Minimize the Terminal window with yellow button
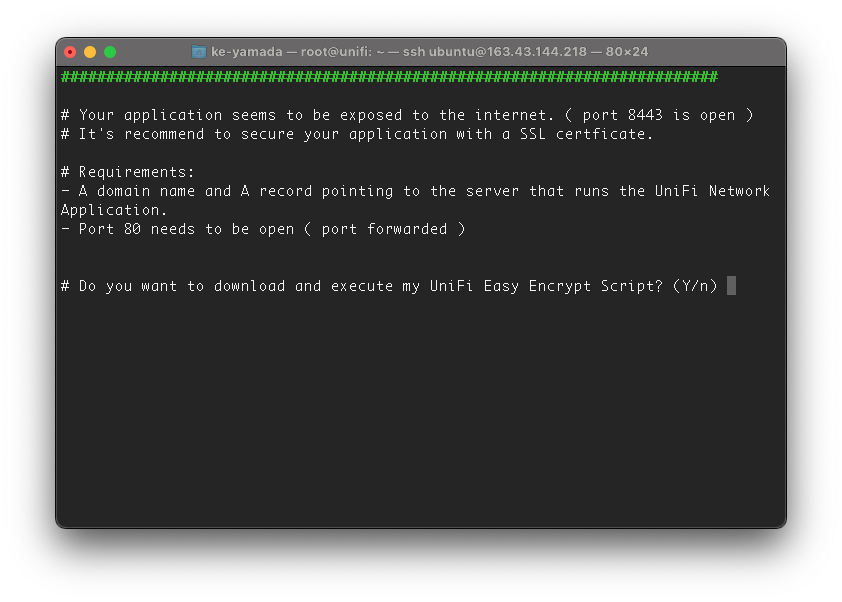The height and width of the screenshot is (602, 842). (90, 52)
